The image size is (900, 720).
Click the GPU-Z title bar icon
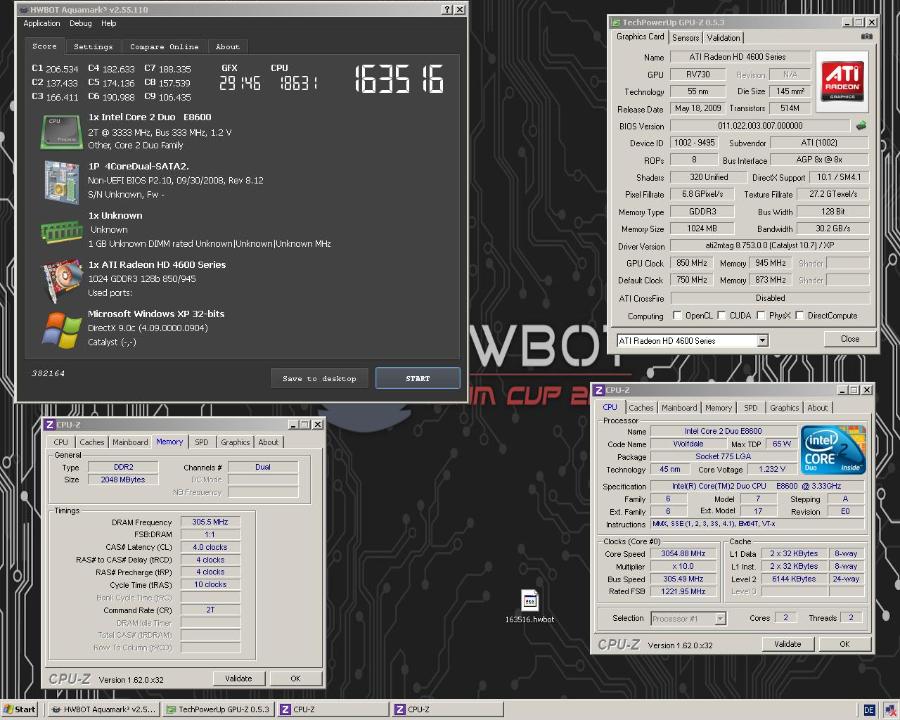click(x=616, y=22)
